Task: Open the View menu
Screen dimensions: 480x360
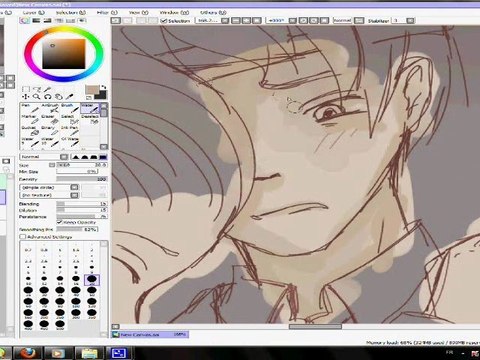Action: pos(139,12)
